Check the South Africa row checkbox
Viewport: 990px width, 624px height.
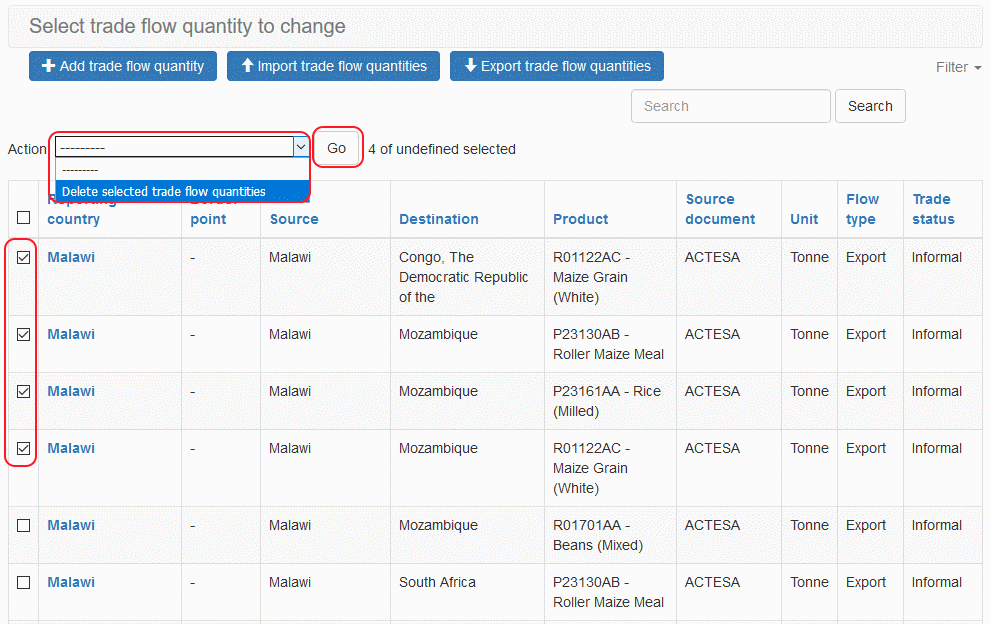tap(24, 582)
